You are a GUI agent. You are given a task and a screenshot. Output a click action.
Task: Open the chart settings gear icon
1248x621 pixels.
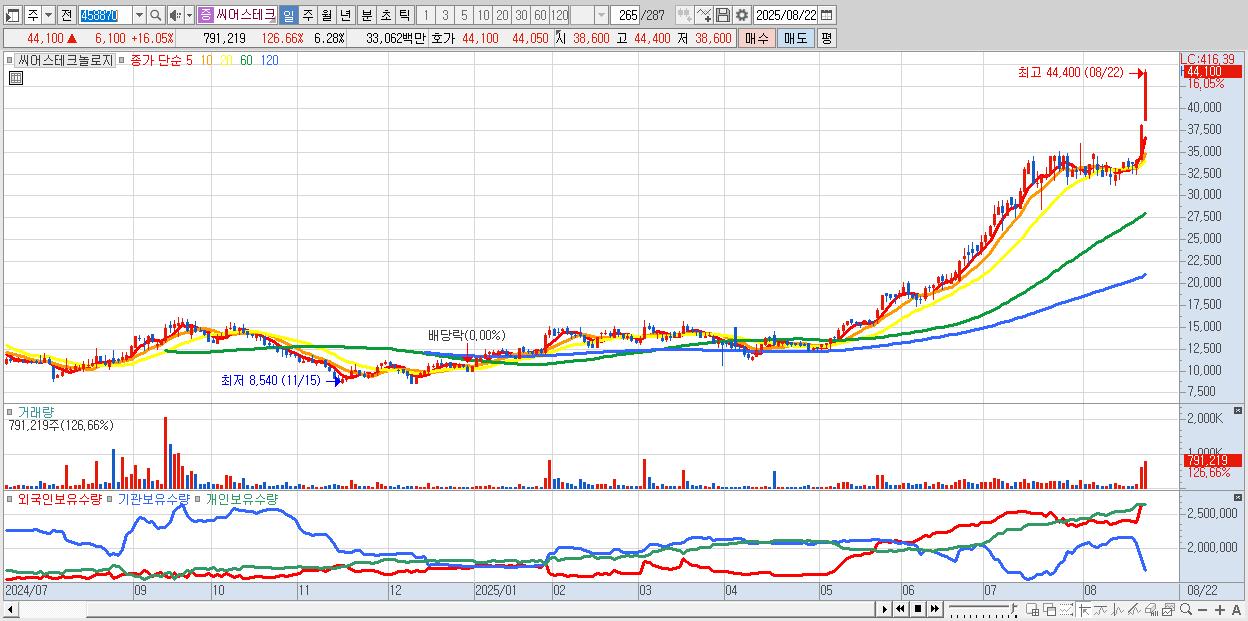(x=741, y=15)
